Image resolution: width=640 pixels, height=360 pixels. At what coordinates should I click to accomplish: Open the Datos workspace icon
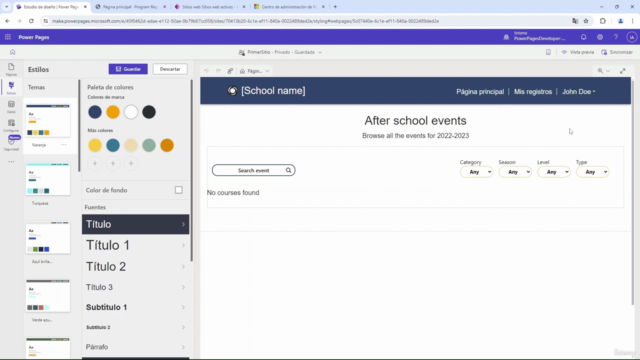coord(11,107)
